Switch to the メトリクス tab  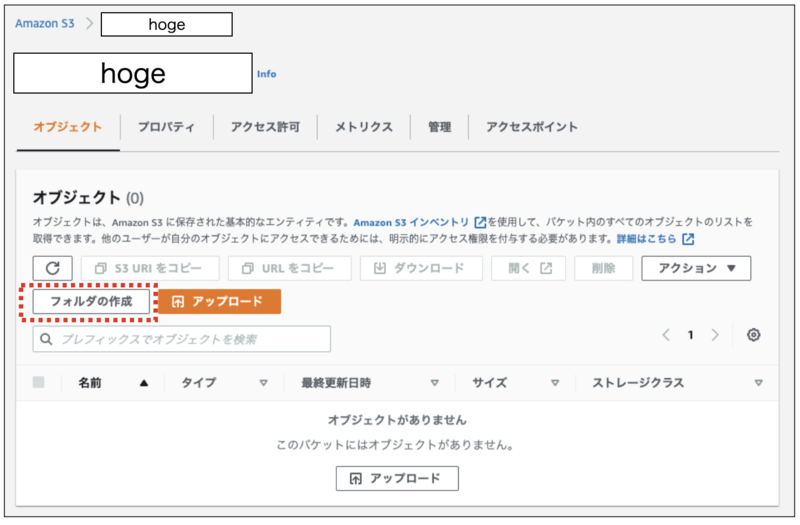point(364,127)
